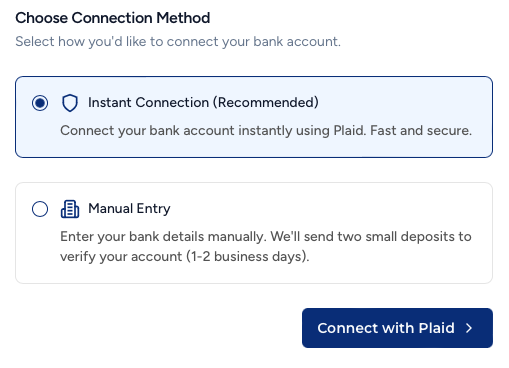Click the bank building icon beside Manual Entry
The width and height of the screenshot is (509, 368).
[x=70, y=209]
